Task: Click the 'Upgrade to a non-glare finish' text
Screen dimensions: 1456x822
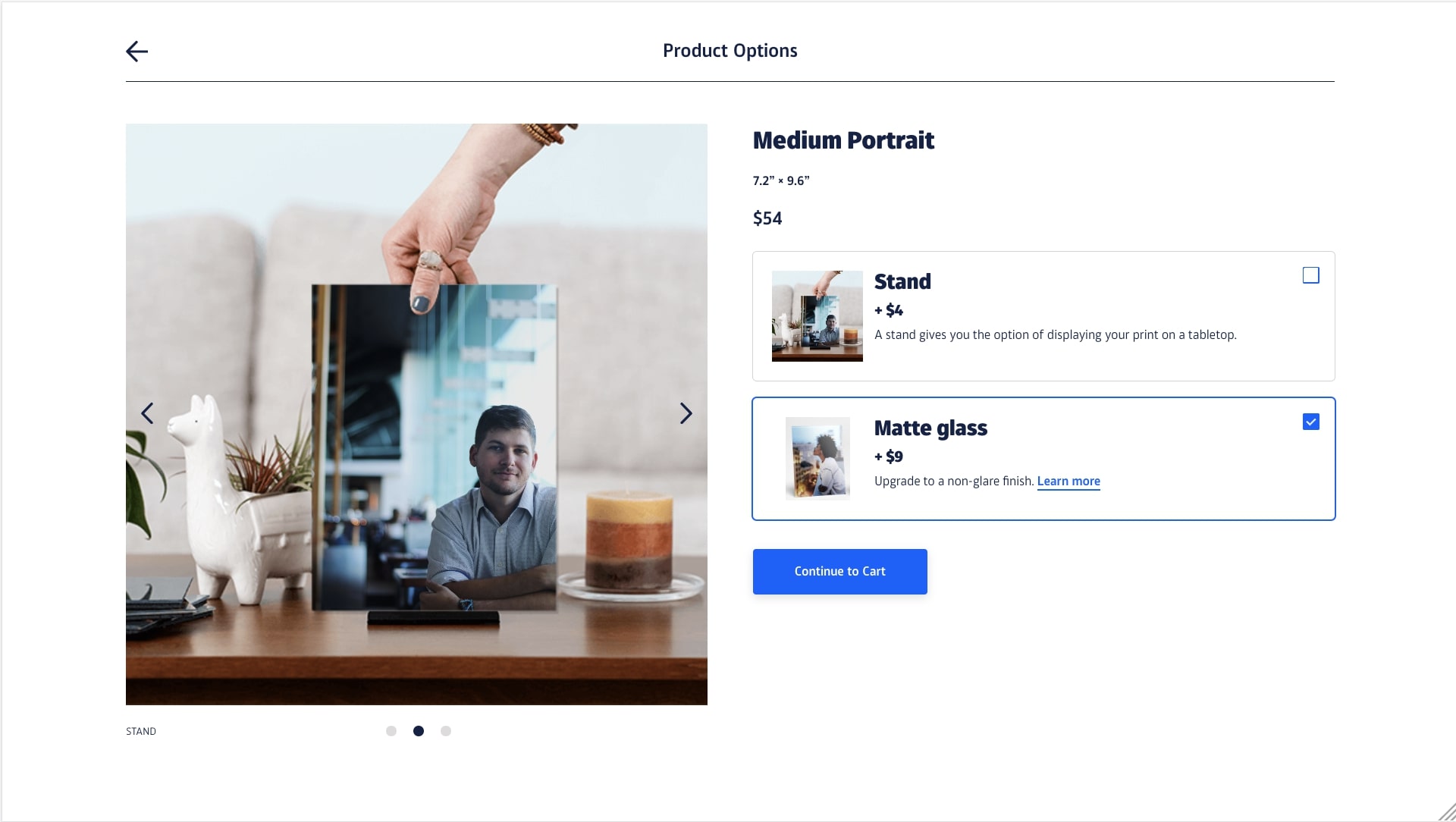Action: pos(954,481)
